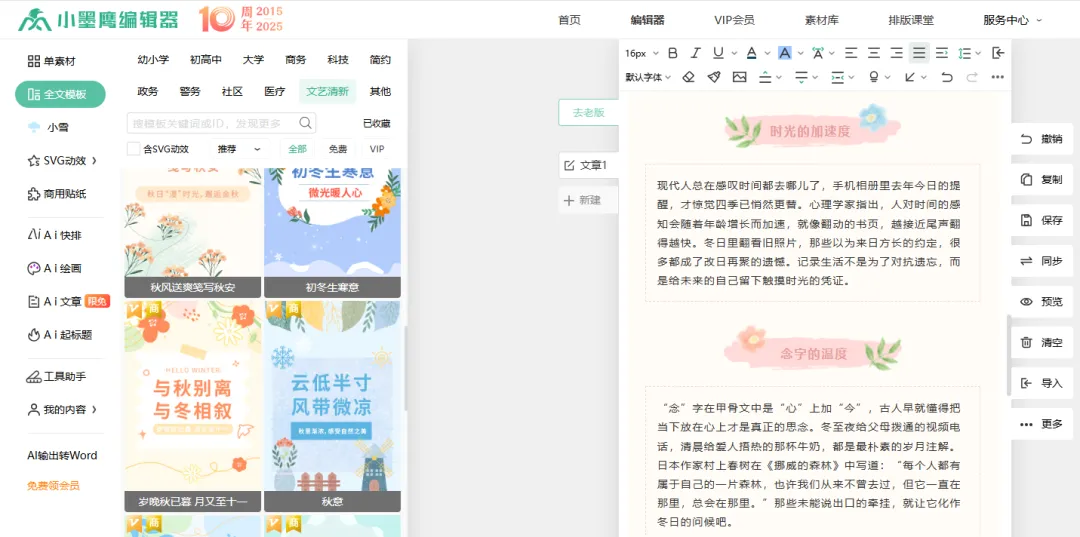Screen dimensions: 1080x537
Task: Open VIP会员 page in top nav
Action: pos(734,20)
